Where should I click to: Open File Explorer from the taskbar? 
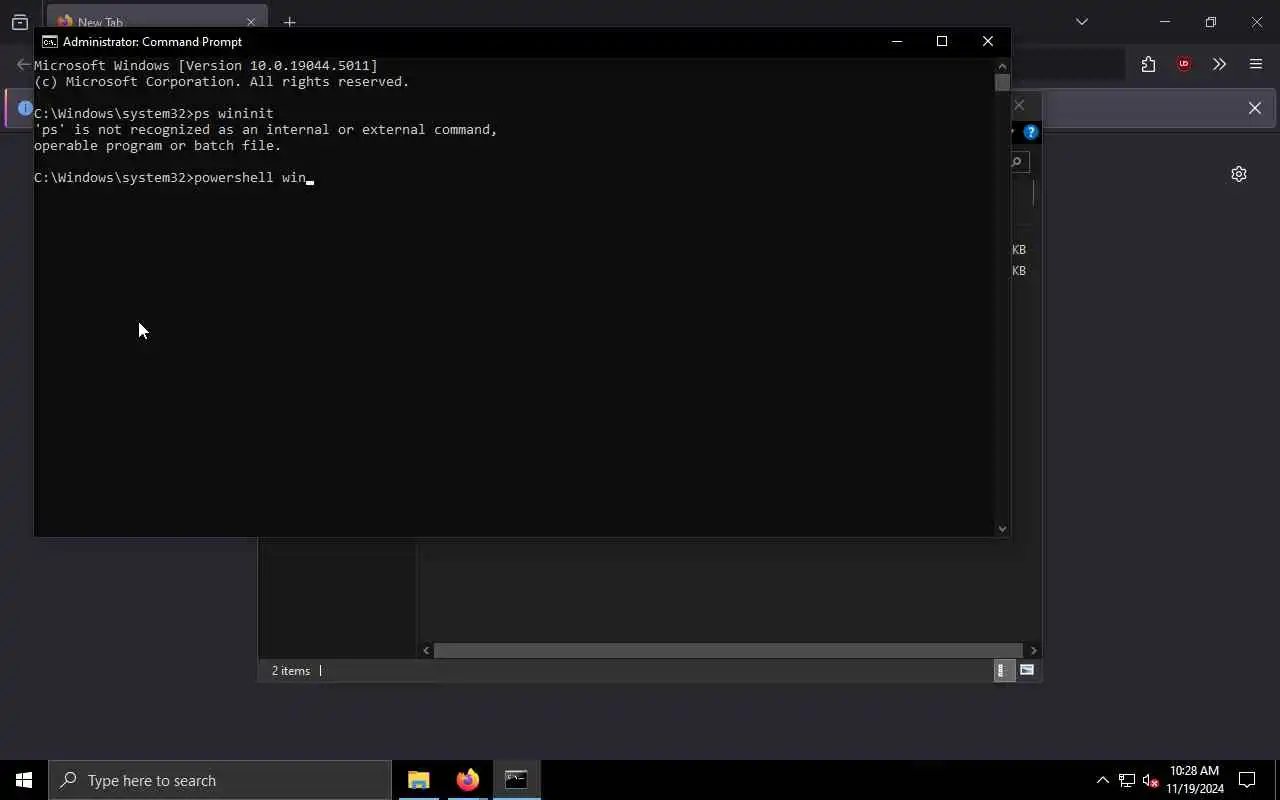pos(419,780)
